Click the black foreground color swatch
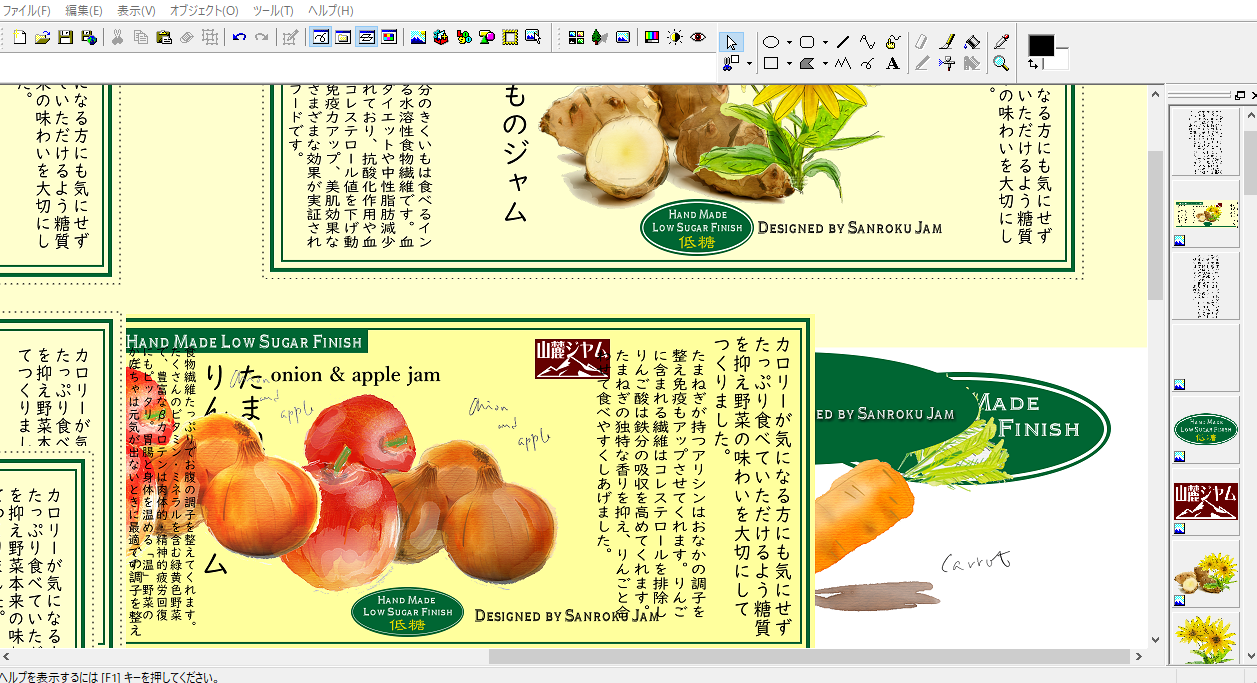Viewport: 1257px width, 683px height. click(x=1041, y=46)
